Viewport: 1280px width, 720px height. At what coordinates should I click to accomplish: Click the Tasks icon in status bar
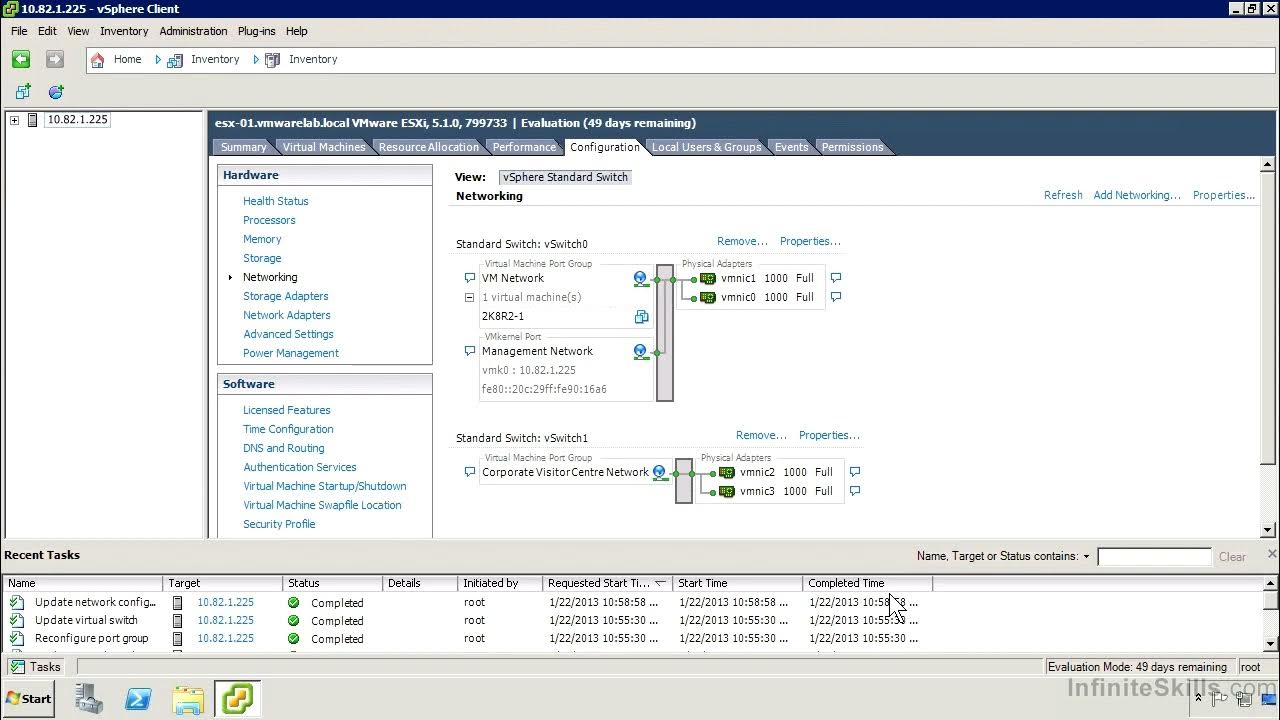click(x=17, y=667)
